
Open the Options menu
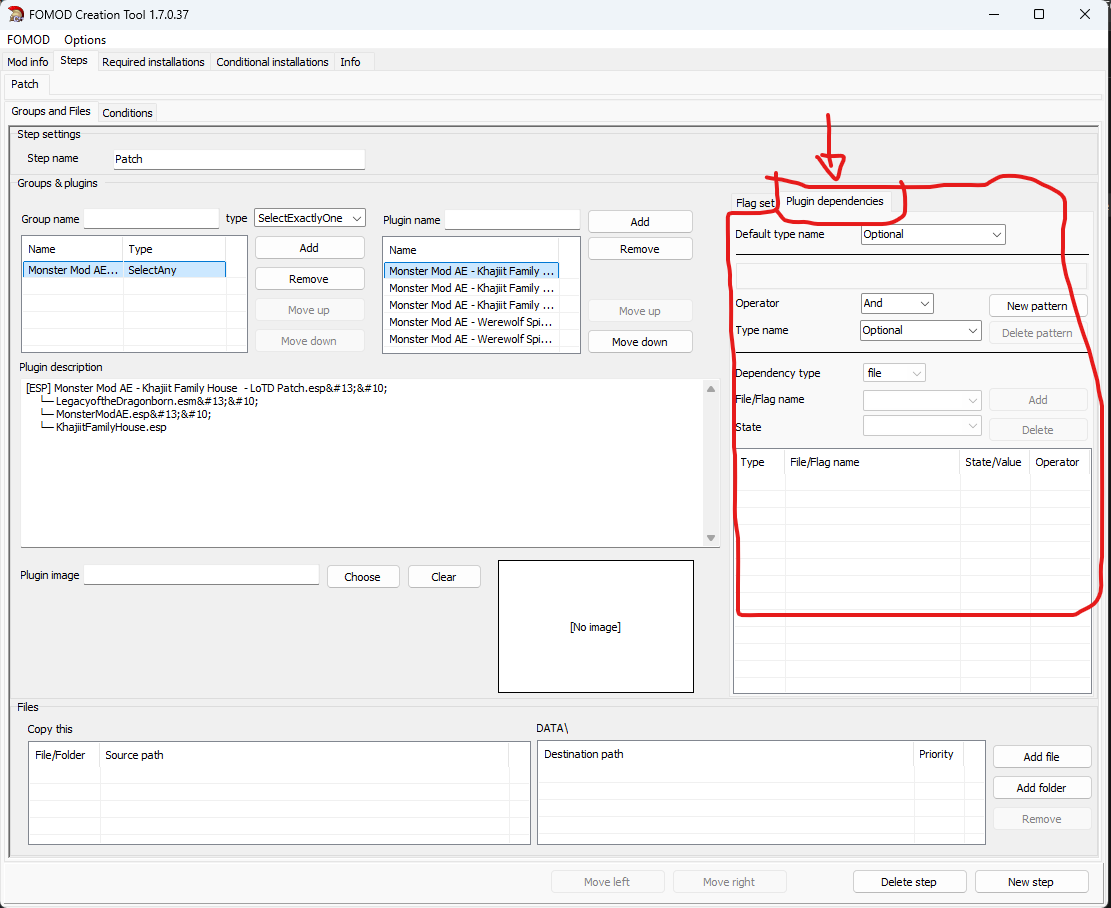[x=85, y=40]
